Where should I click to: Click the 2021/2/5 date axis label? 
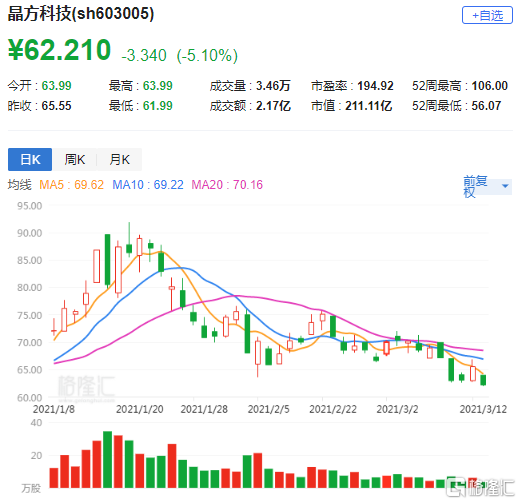[x=268, y=409]
